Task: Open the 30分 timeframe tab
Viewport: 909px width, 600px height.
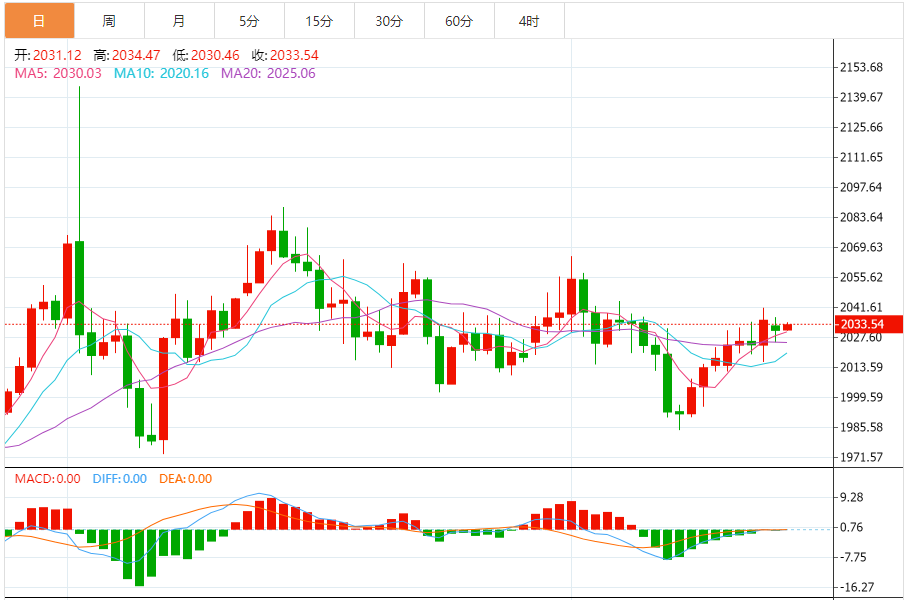Action: pyautogui.click(x=390, y=21)
